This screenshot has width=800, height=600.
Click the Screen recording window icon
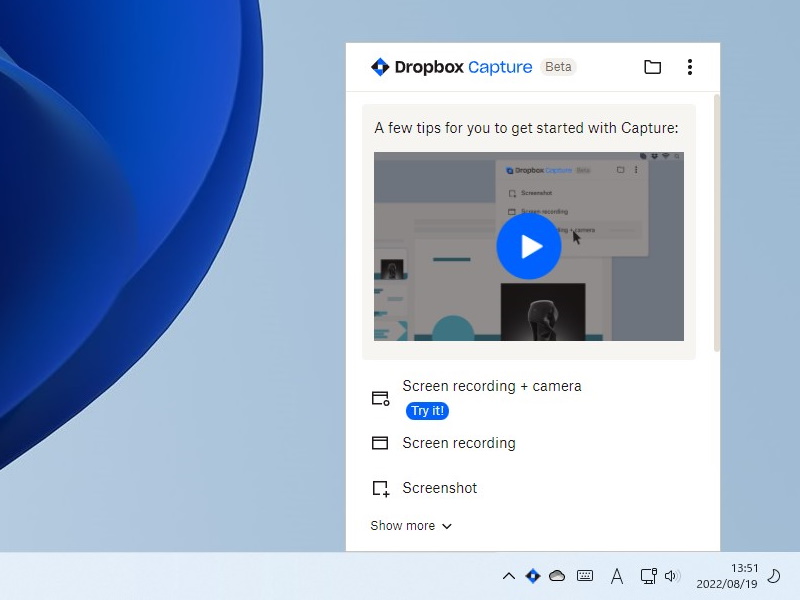click(x=380, y=443)
